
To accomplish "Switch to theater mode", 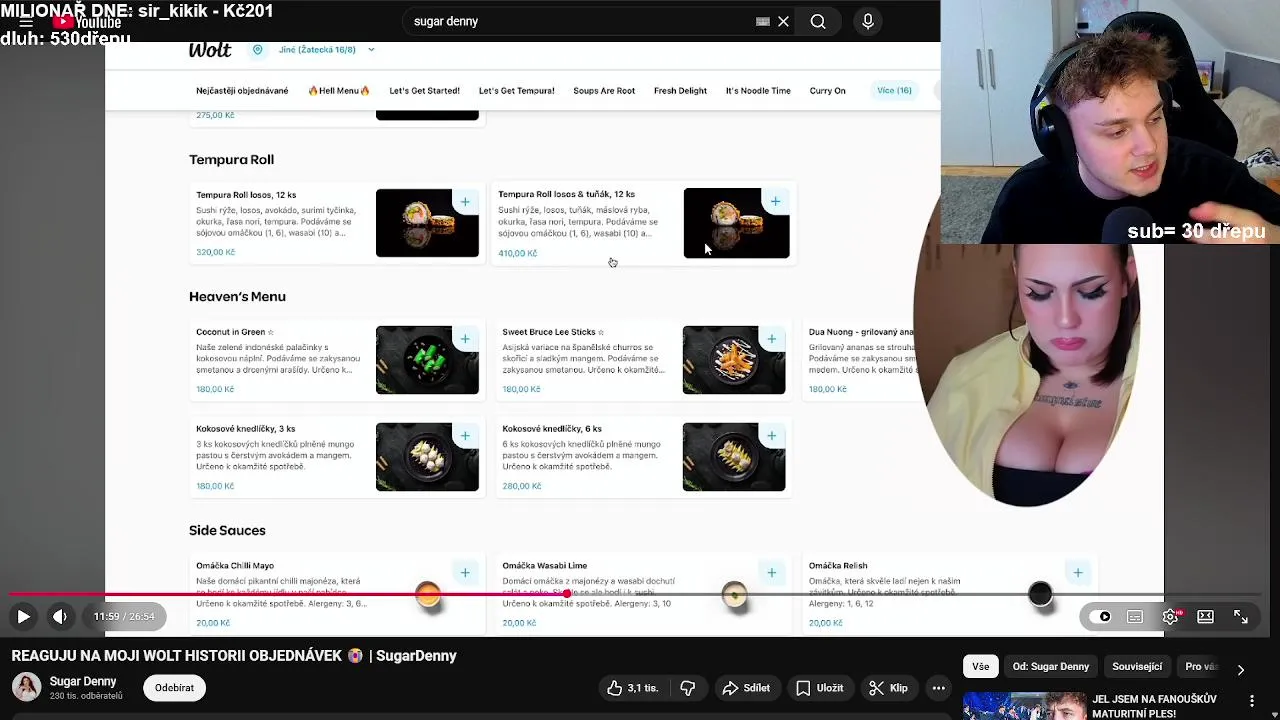I will [x=1205, y=617].
